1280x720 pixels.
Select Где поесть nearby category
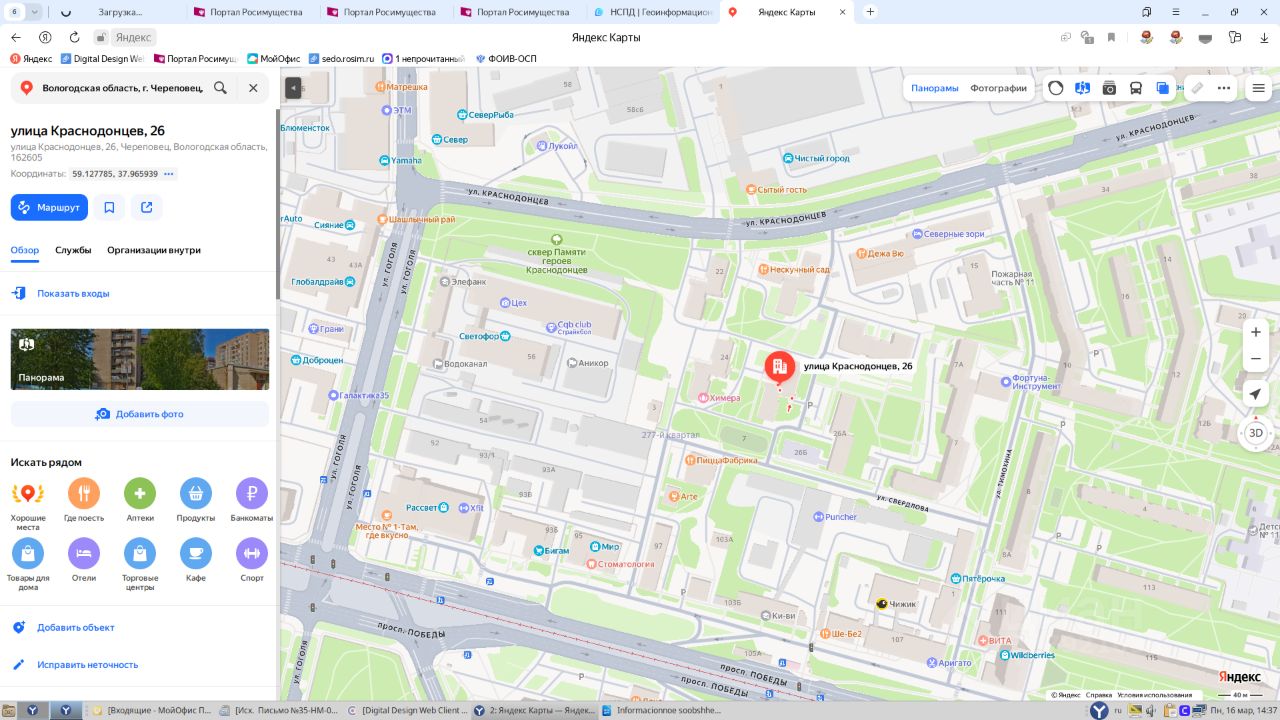pos(84,501)
